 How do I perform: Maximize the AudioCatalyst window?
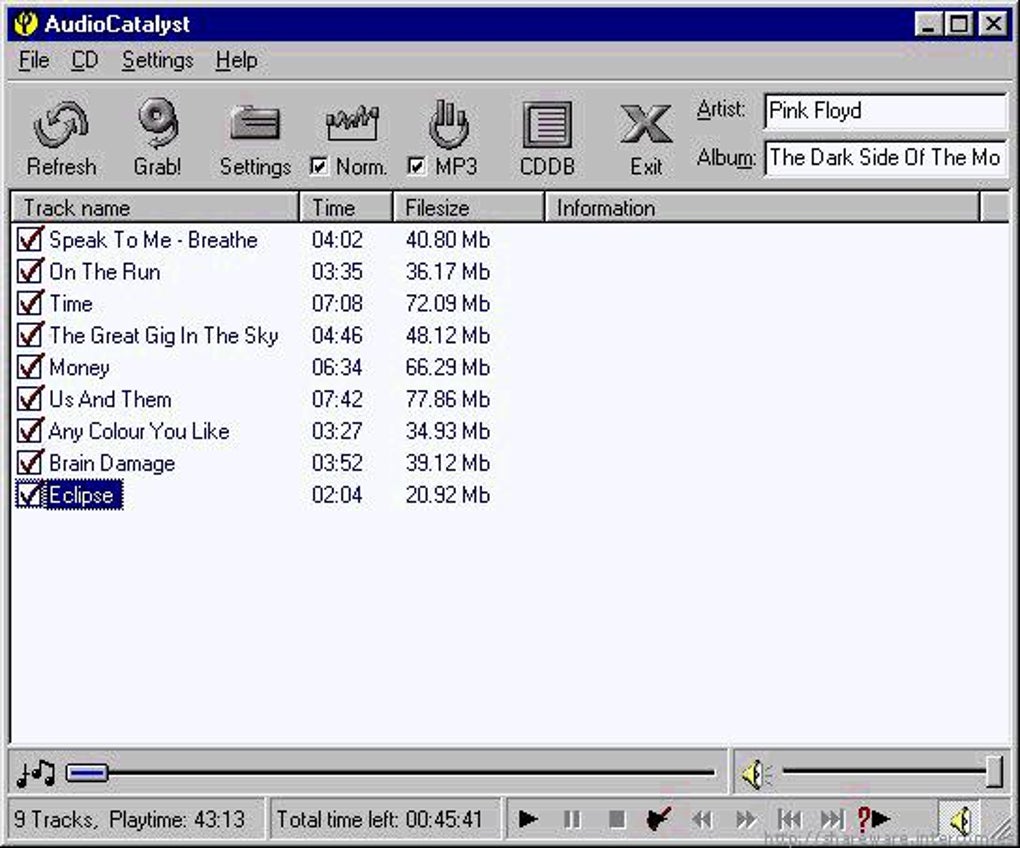(x=960, y=25)
